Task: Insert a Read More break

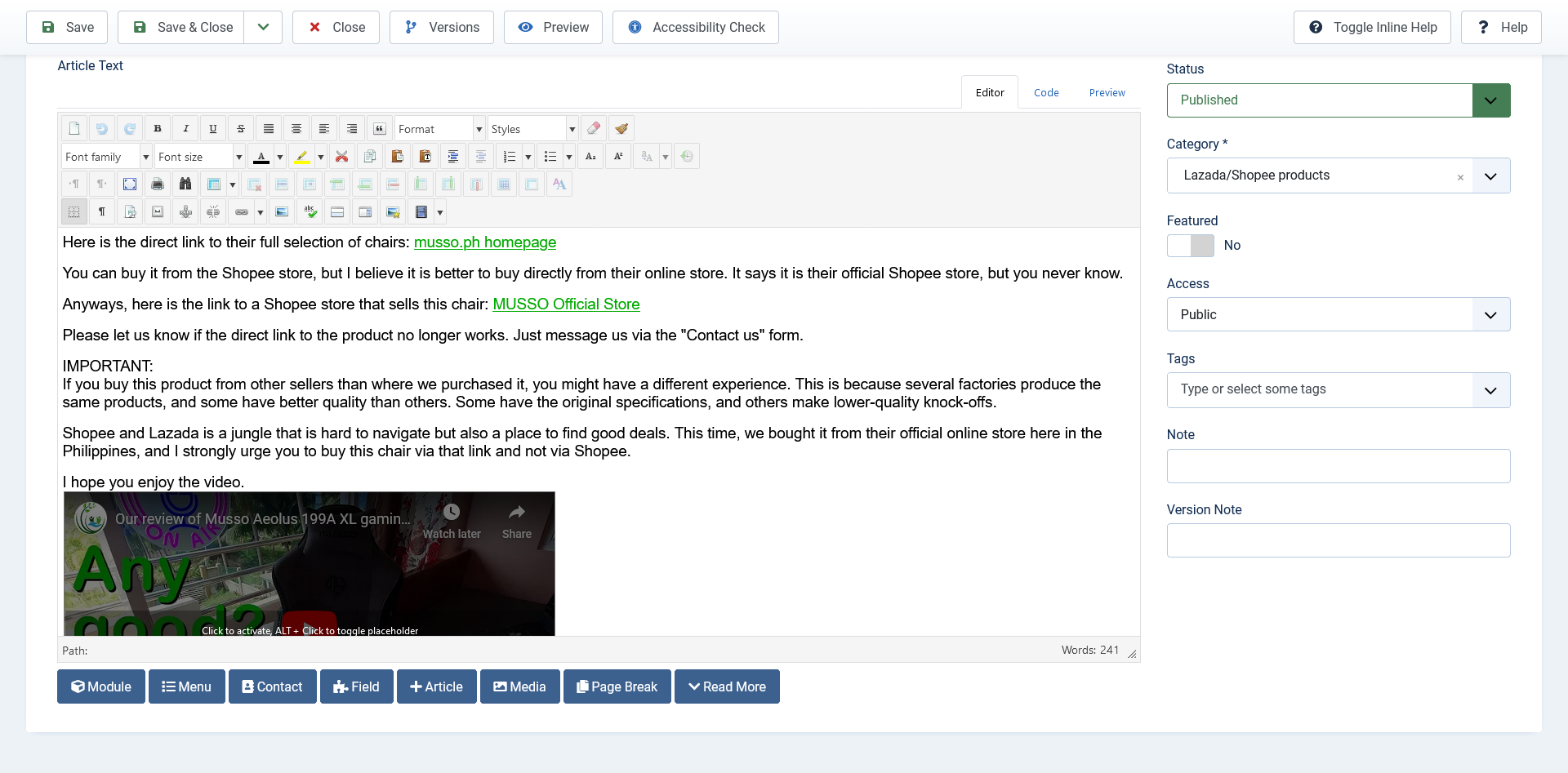Action: pos(727,686)
